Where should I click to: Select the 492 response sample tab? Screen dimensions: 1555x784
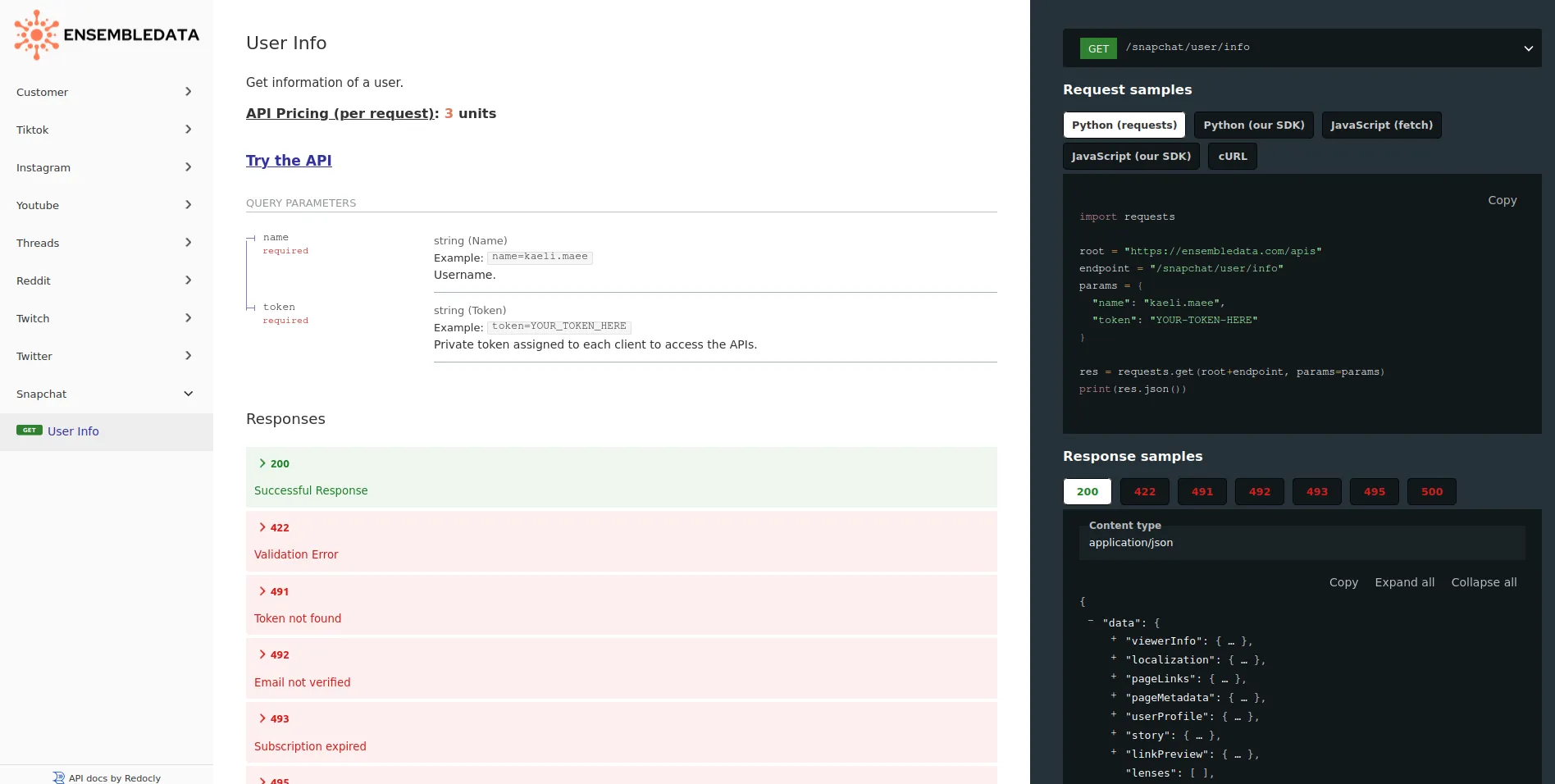pos(1260,491)
